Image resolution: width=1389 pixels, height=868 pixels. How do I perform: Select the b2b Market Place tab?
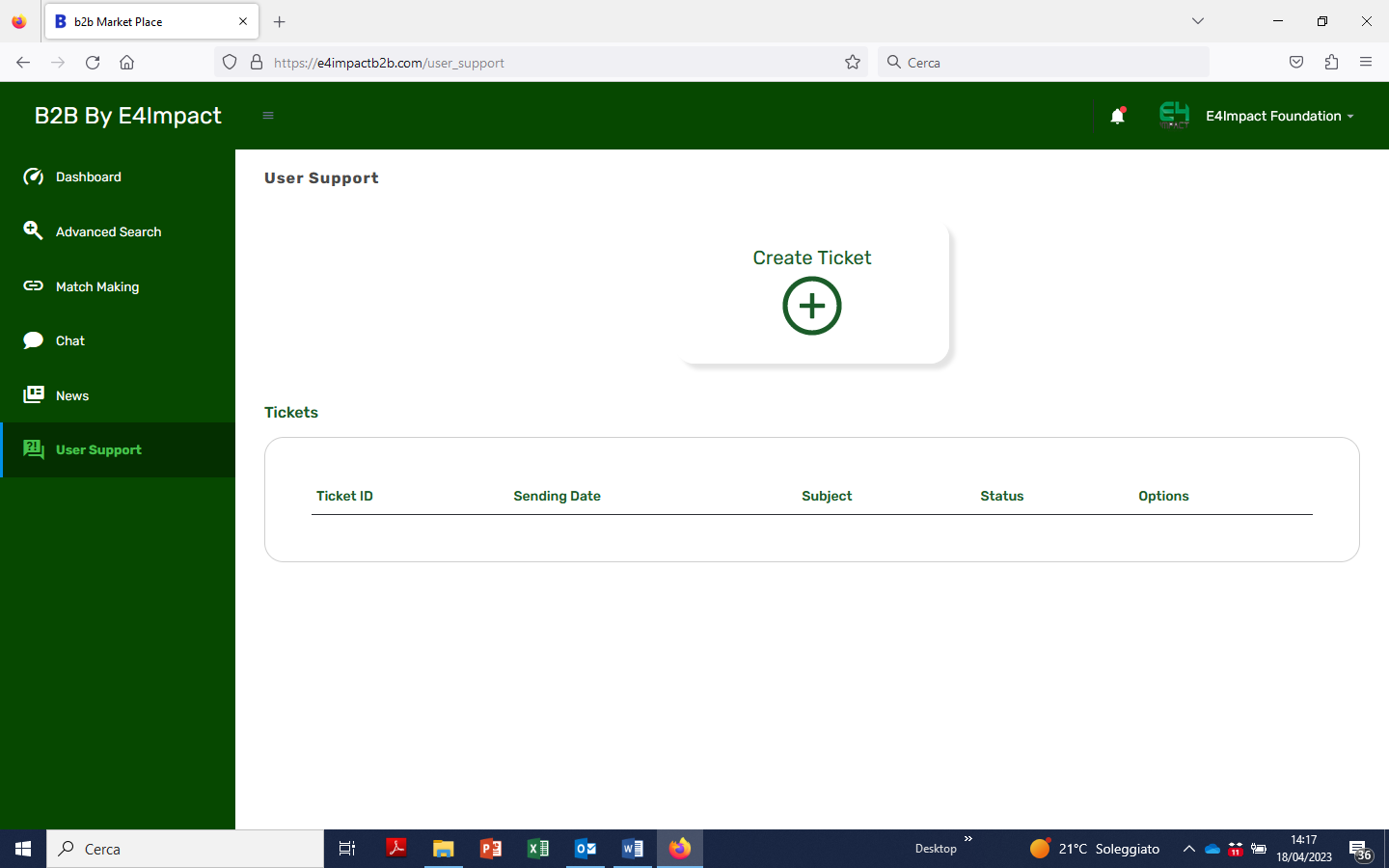click(151, 21)
